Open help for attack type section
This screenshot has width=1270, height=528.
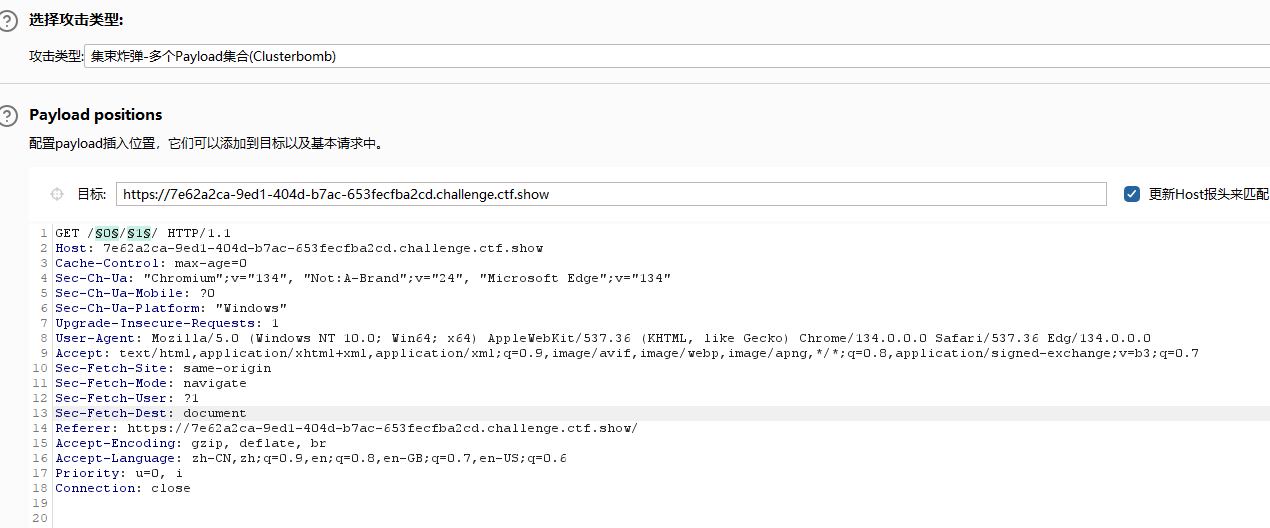[x=8, y=21]
